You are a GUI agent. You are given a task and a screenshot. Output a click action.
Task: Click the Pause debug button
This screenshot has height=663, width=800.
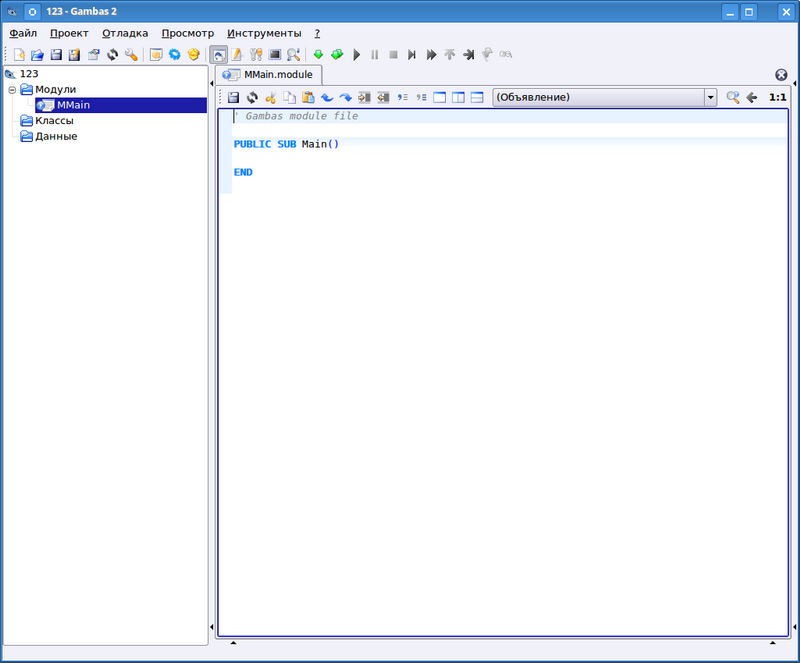coord(374,54)
